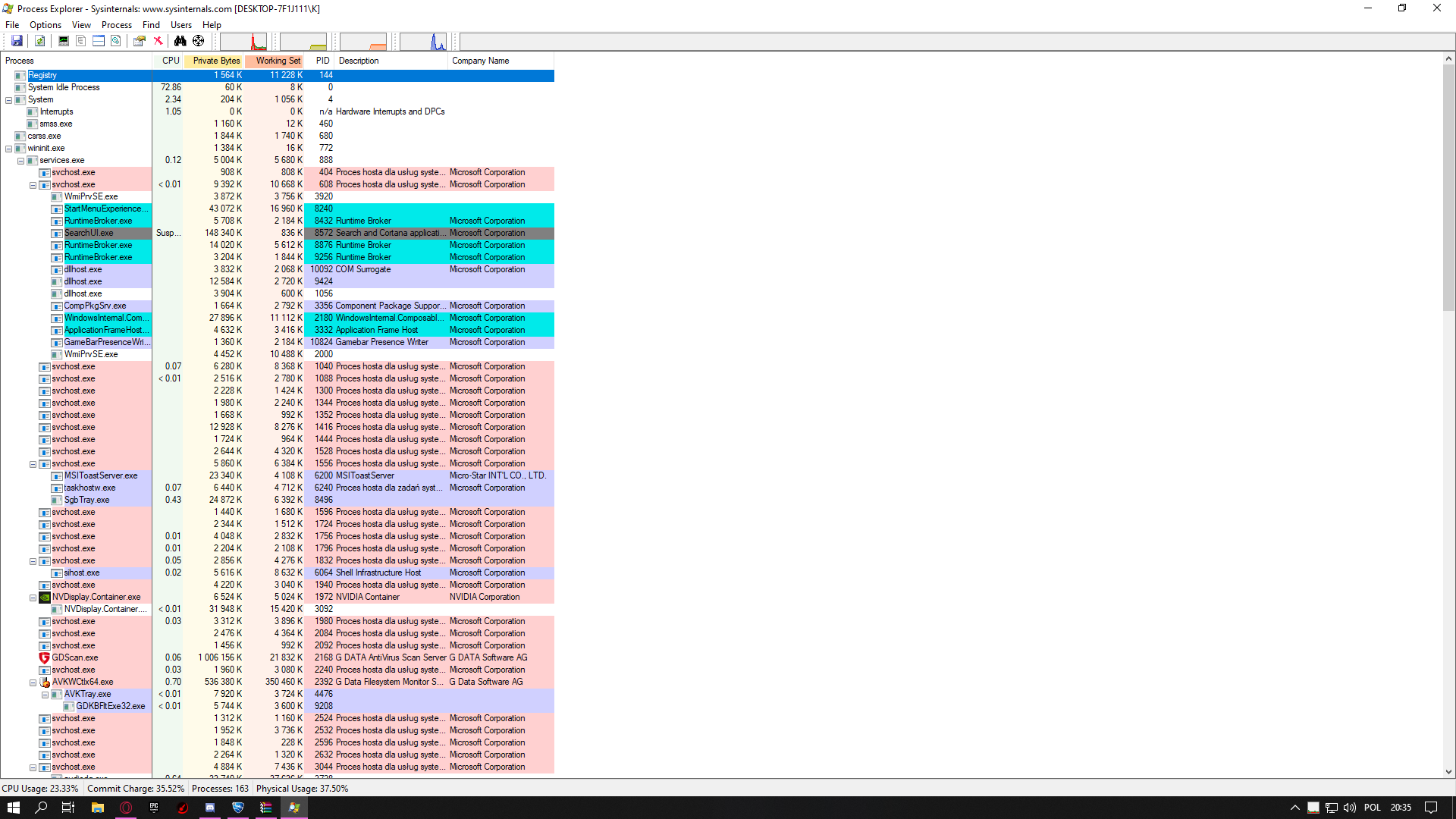Viewport: 1456px width, 819px height.
Task: Collapse the AVKTray.exe tree node
Action: tap(45, 695)
